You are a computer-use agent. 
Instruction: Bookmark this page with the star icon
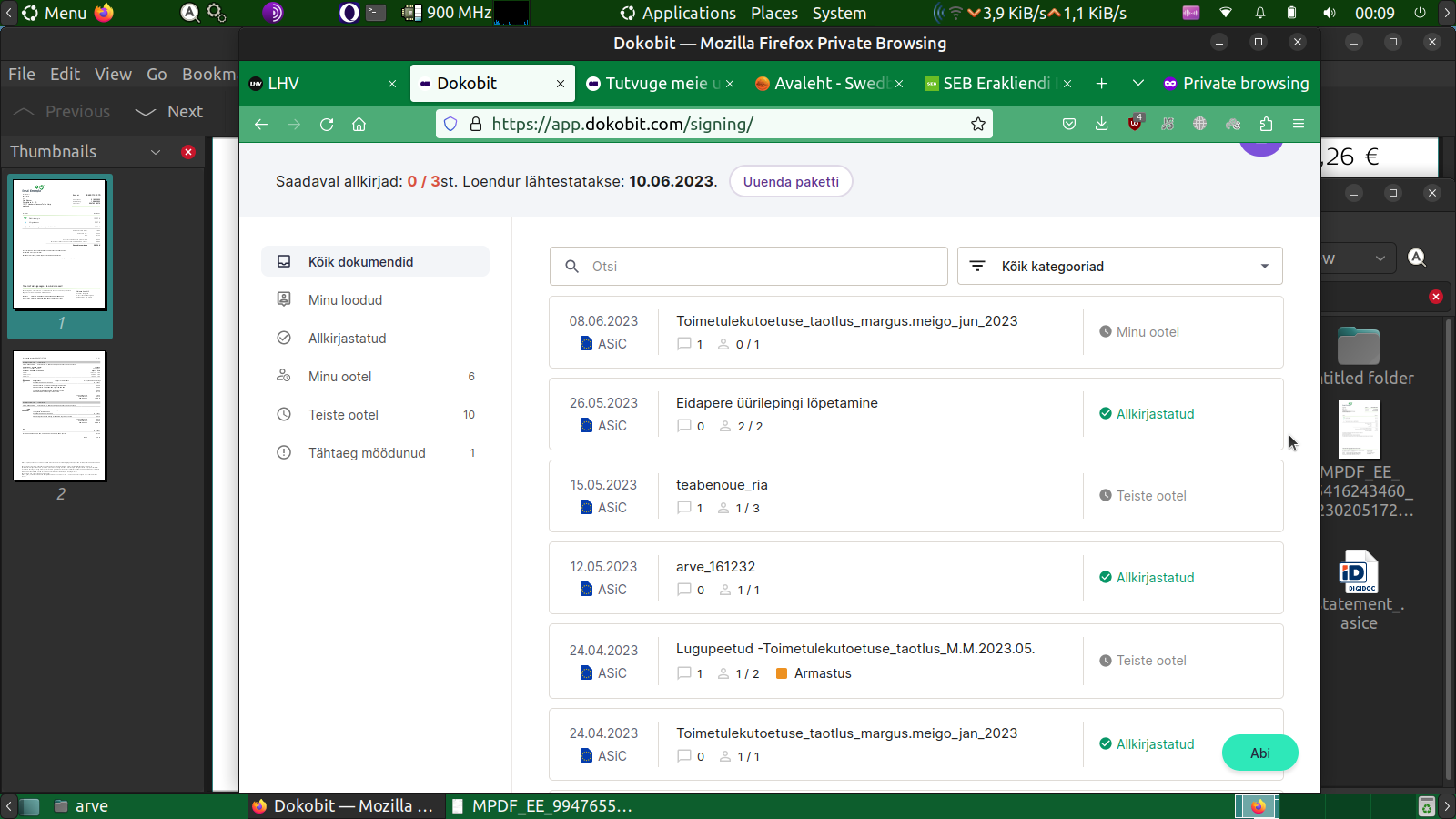(x=978, y=125)
